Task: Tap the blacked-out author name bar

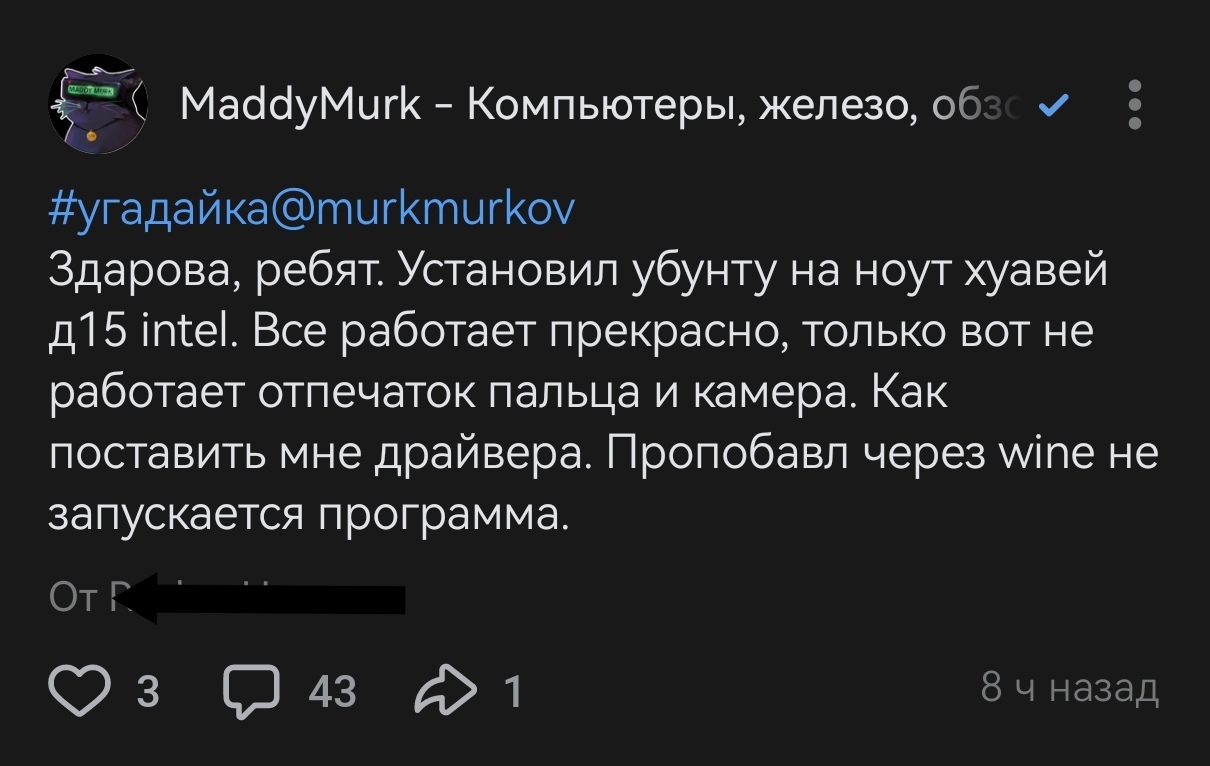Action: (x=270, y=598)
